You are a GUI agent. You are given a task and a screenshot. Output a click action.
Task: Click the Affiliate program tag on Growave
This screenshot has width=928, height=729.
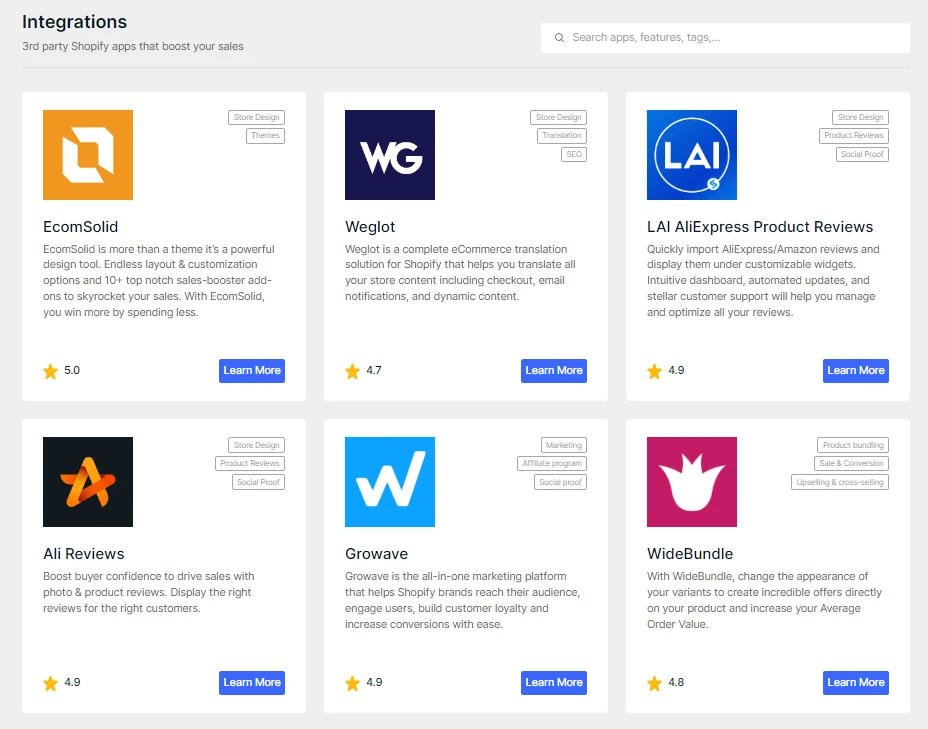tap(552, 463)
